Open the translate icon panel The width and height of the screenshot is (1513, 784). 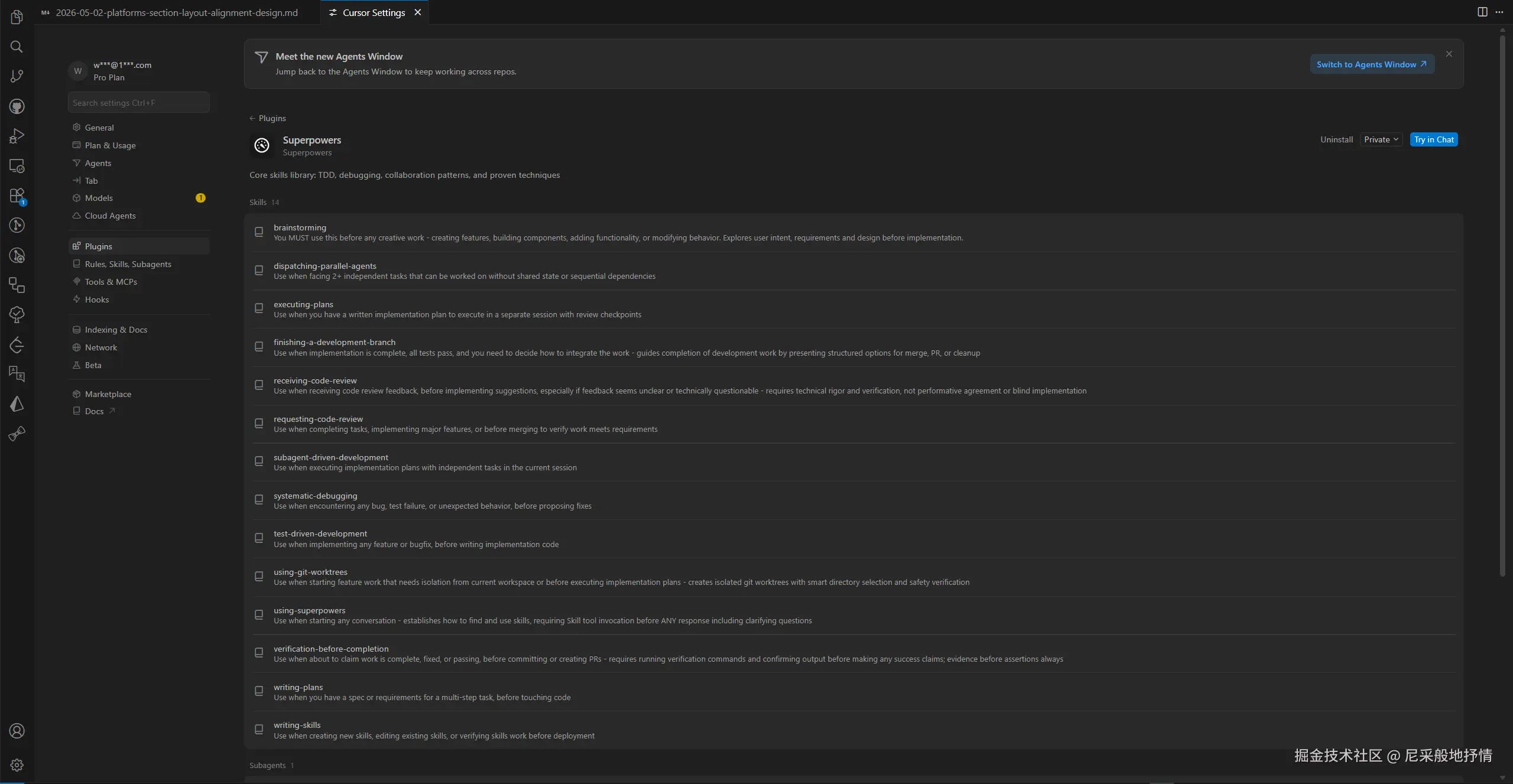(x=17, y=374)
